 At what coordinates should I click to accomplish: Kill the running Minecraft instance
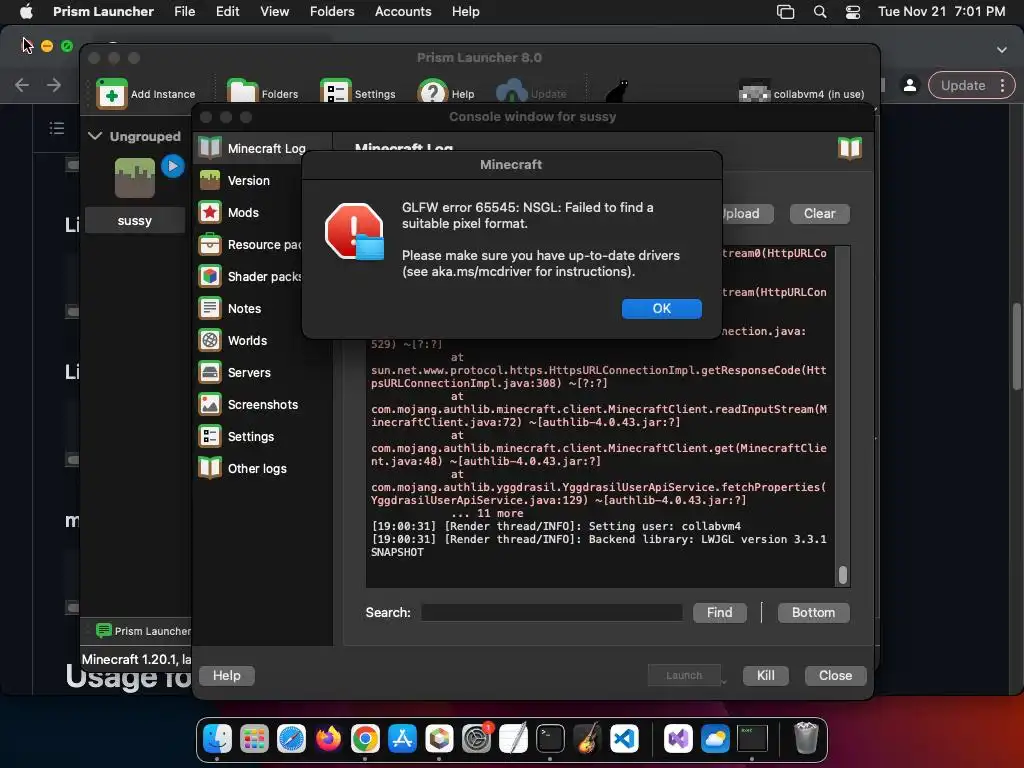pyautogui.click(x=765, y=675)
